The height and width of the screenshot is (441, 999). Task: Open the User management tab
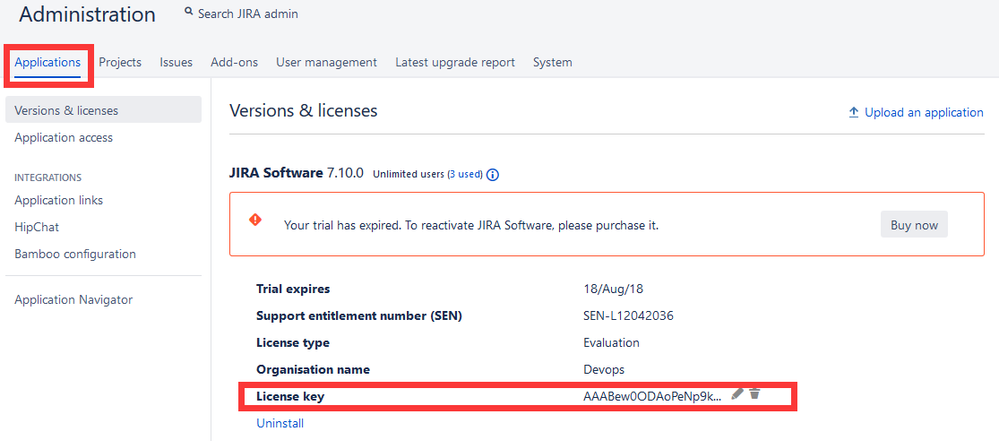[326, 62]
